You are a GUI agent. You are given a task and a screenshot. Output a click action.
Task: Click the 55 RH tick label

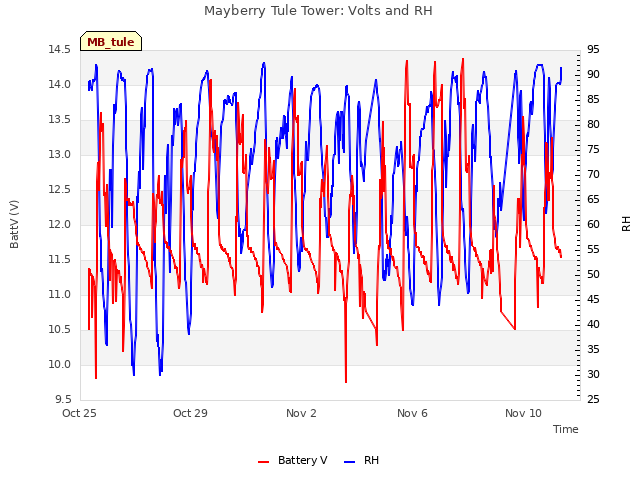(593, 250)
